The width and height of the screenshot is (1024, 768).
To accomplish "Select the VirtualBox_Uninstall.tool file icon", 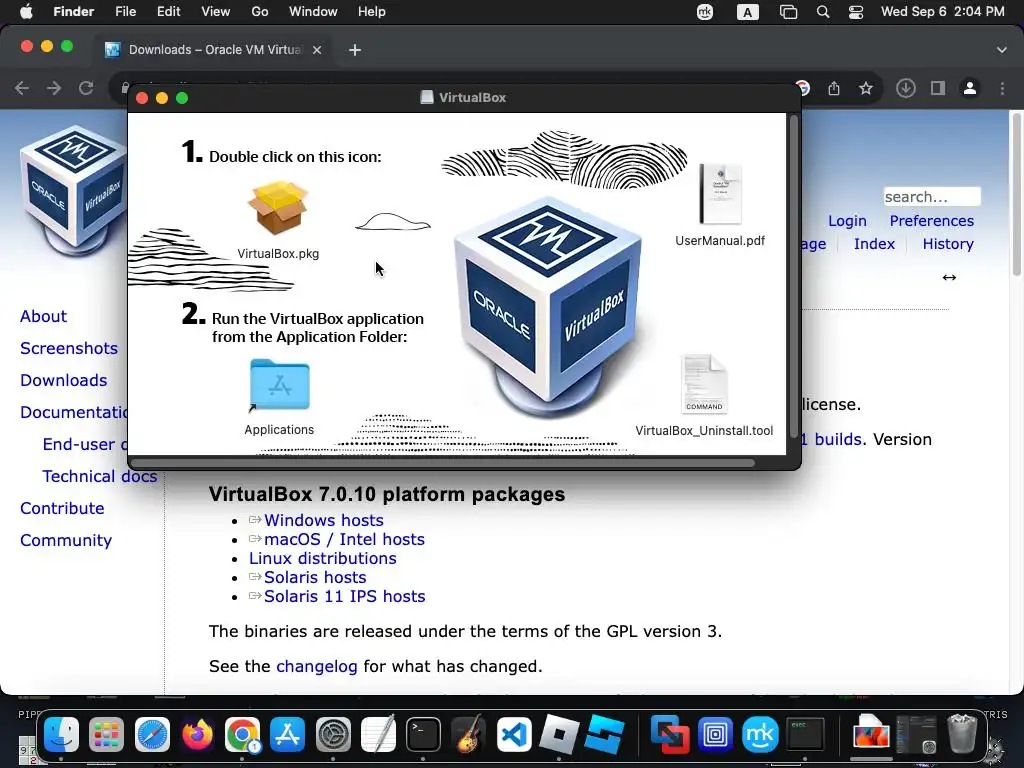I will [x=704, y=384].
